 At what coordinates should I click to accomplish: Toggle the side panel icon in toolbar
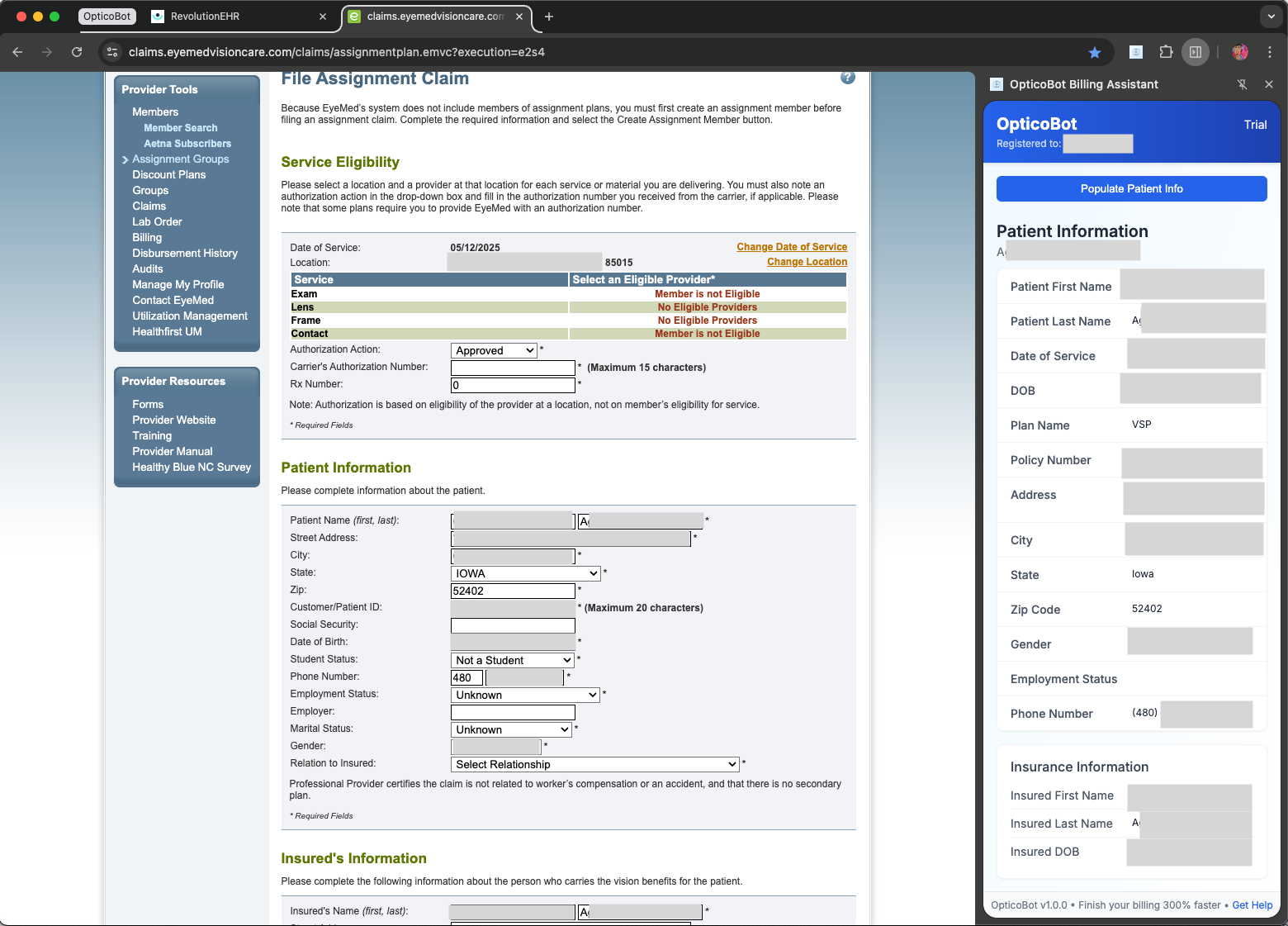coord(1195,52)
